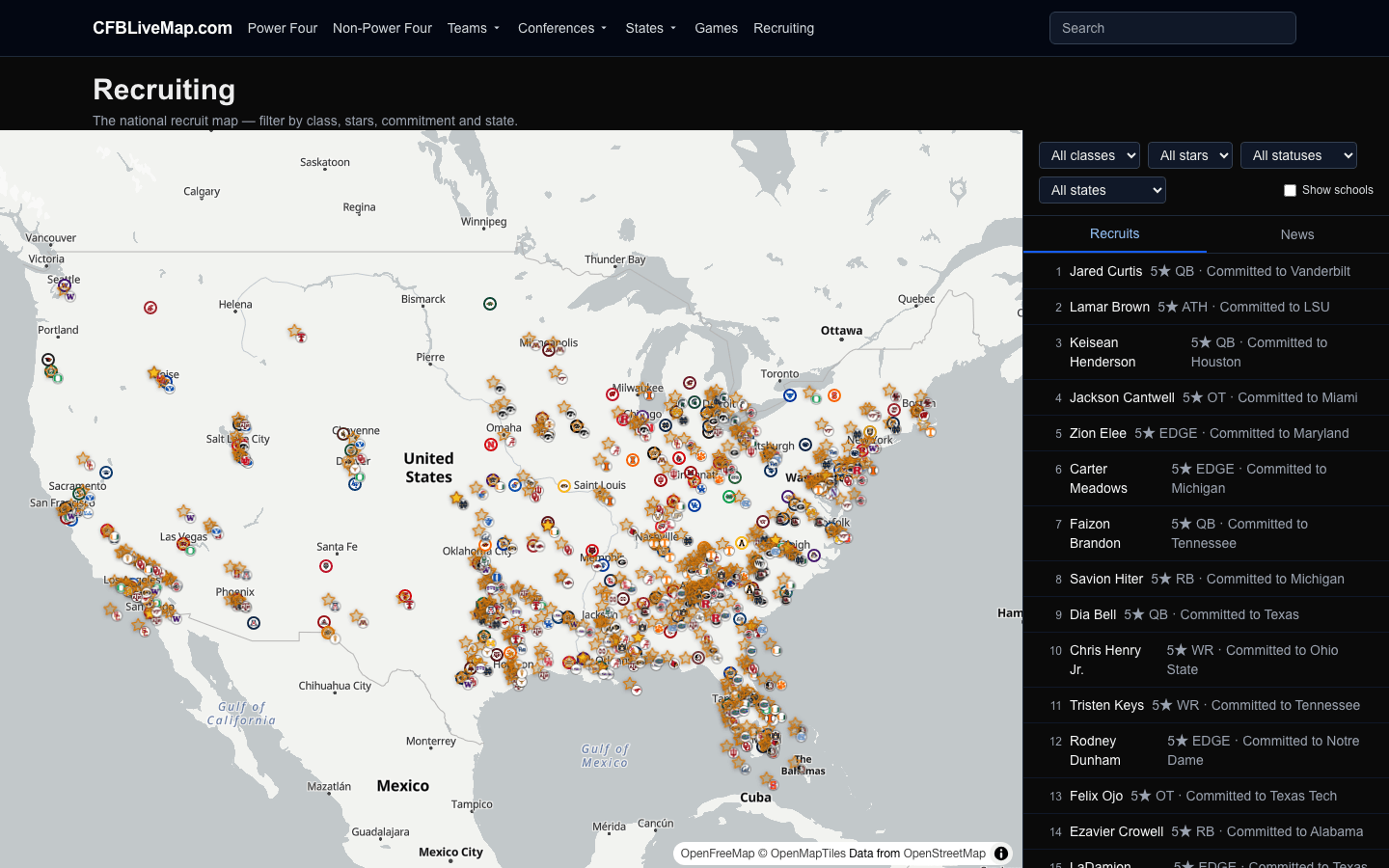Expand the States navigation menu

click(651, 28)
